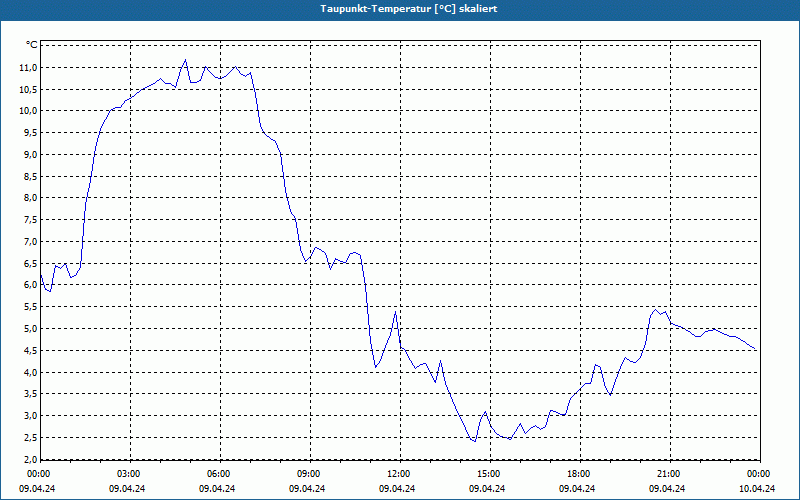The height and width of the screenshot is (500, 800).
Task: Click the '09.04.24' date below '03:00'
Action: click(x=127, y=488)
